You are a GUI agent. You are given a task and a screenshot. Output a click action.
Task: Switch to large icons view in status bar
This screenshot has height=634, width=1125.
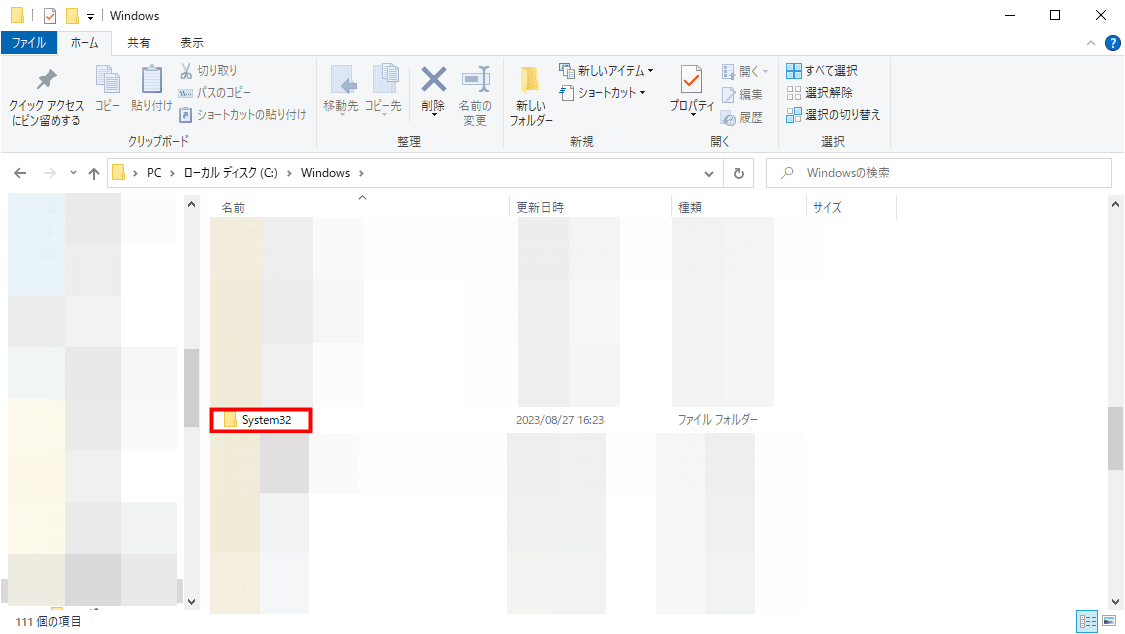1110,621
